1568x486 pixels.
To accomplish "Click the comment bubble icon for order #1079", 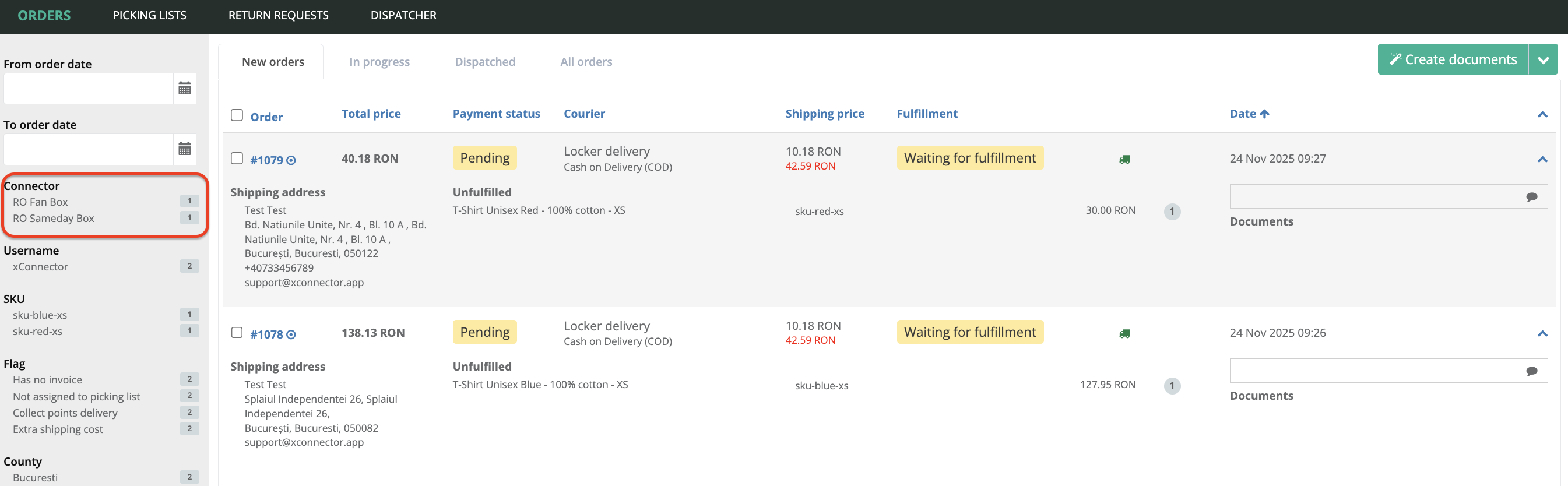I will pyautogui.click(x=1531, y=196).
